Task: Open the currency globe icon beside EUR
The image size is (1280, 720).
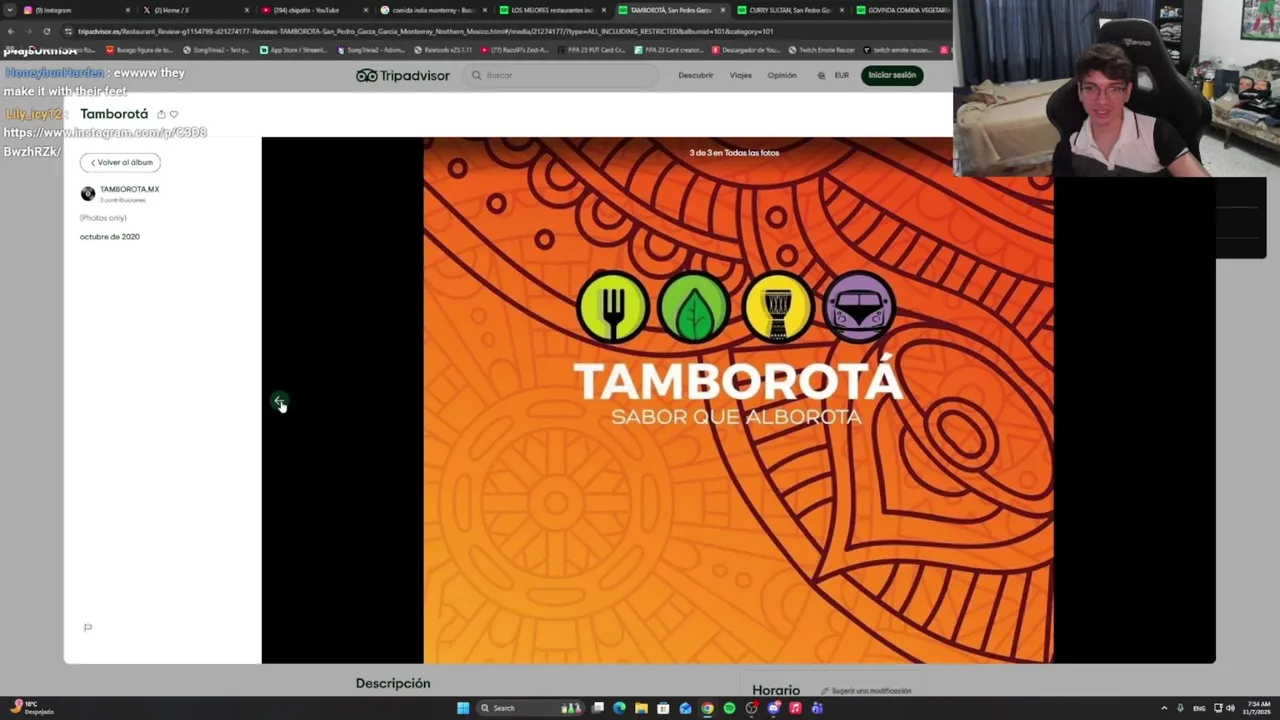Action: tap(822, 75)
